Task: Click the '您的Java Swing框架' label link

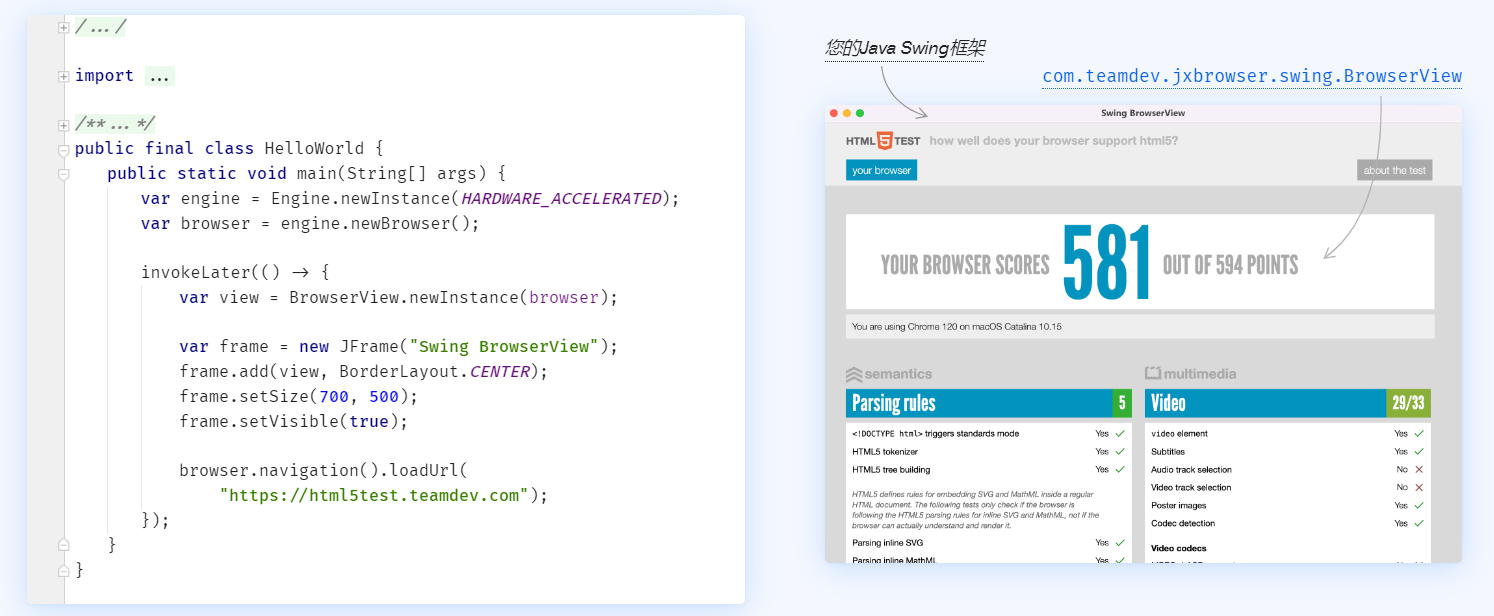Action: tap(905, 48)
